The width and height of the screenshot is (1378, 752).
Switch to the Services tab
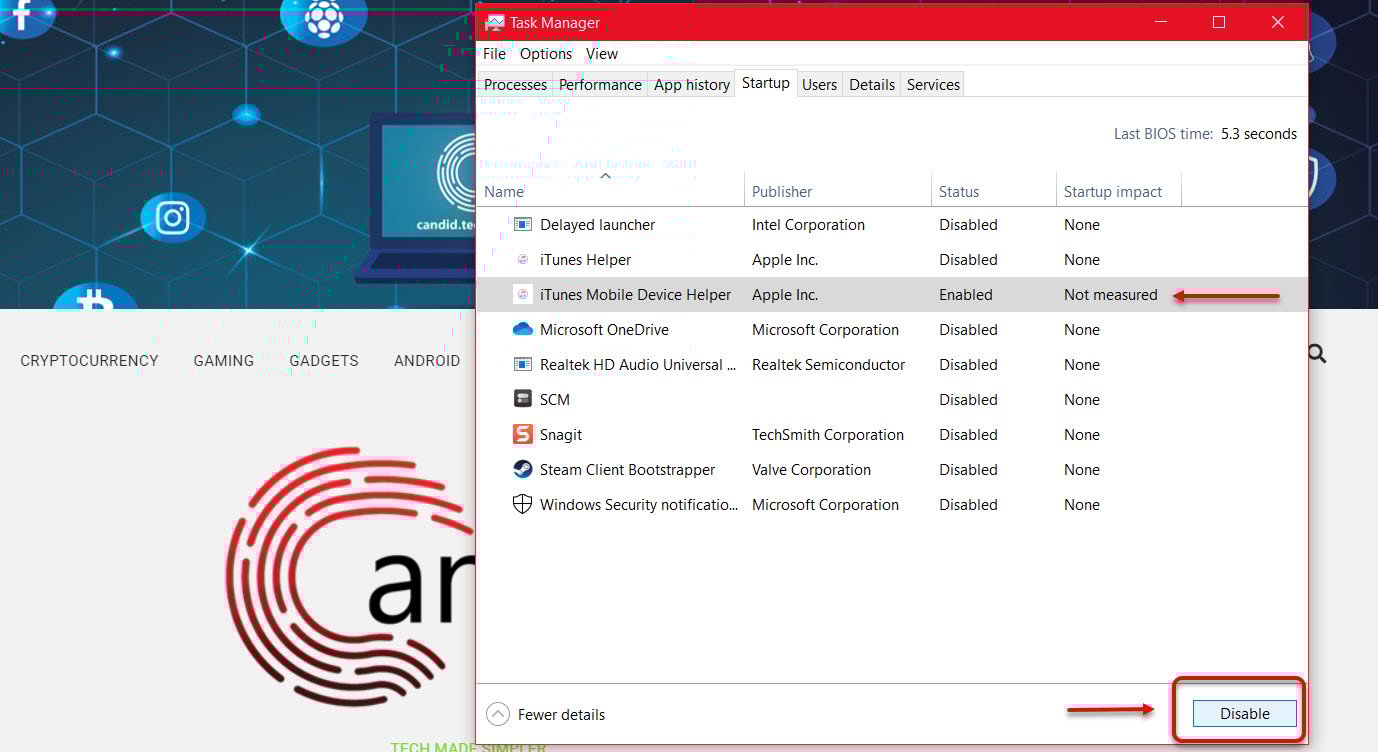933,85
